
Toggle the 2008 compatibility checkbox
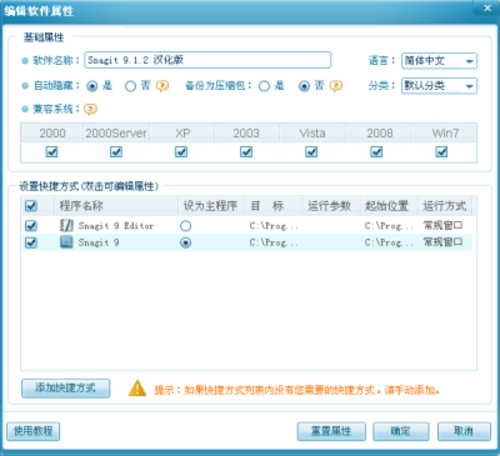pos(376,152)
